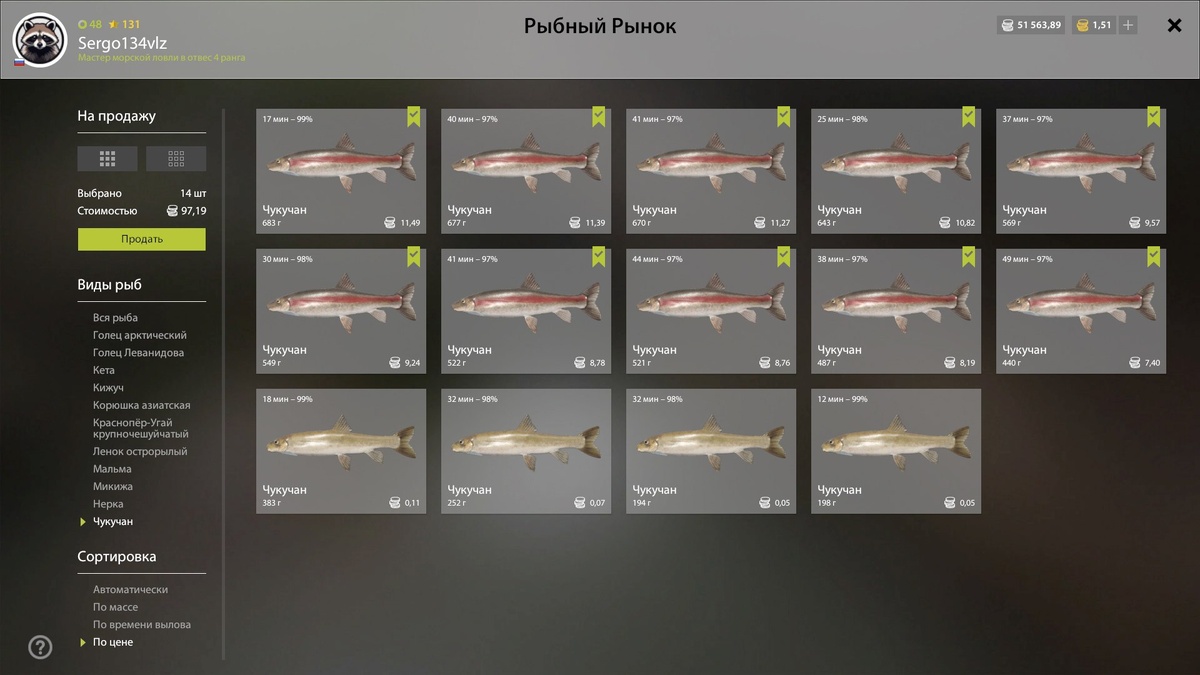Select the unselected 383 g Чукучан card
The height and width of the screenshot is (675, 1200).
click(x=341, y=451)
